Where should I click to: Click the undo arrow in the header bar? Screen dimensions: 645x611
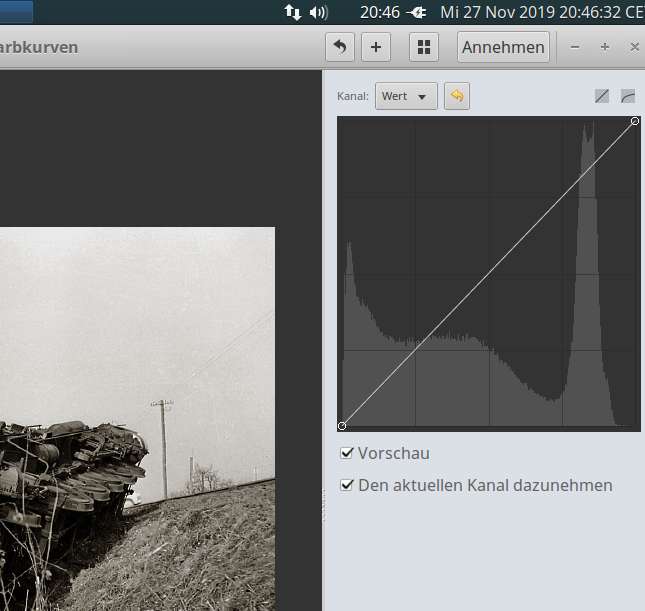[340, 47]
